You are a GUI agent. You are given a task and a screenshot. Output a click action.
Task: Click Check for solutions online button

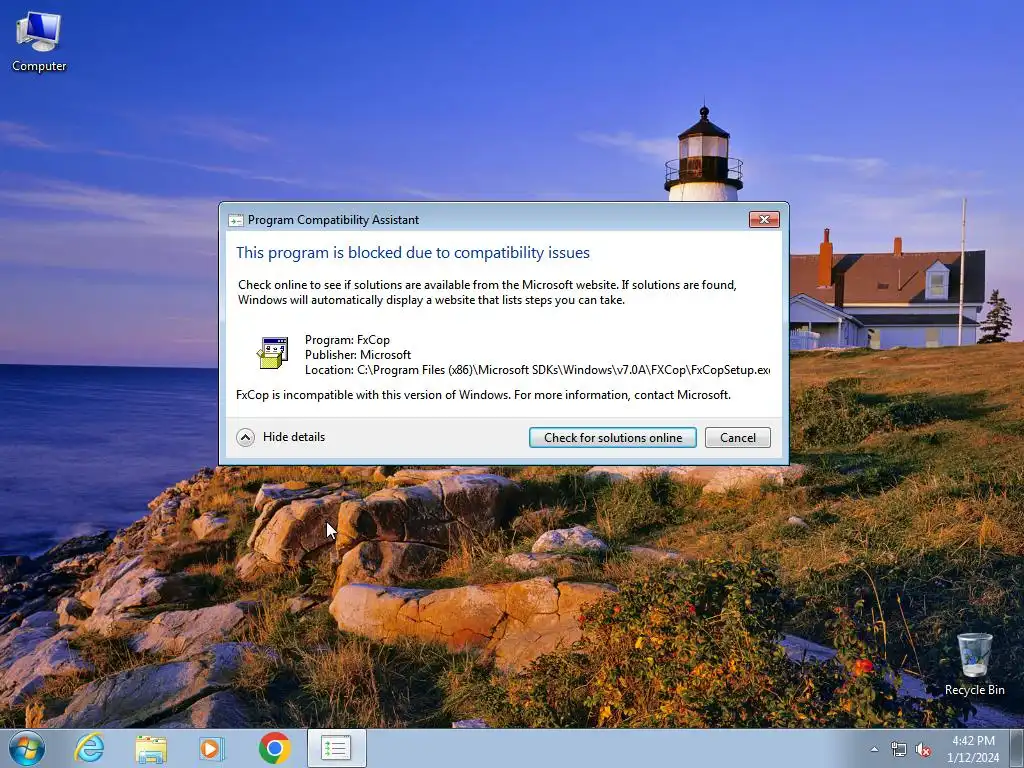pos(613,438)
